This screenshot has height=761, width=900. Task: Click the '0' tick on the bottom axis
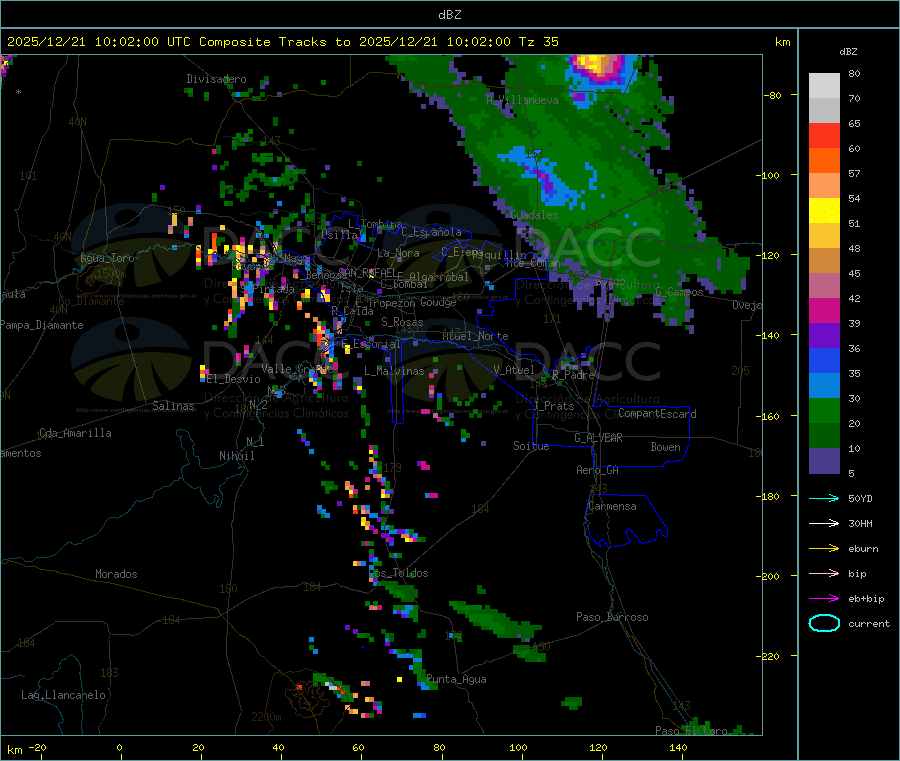pos(119,747)
